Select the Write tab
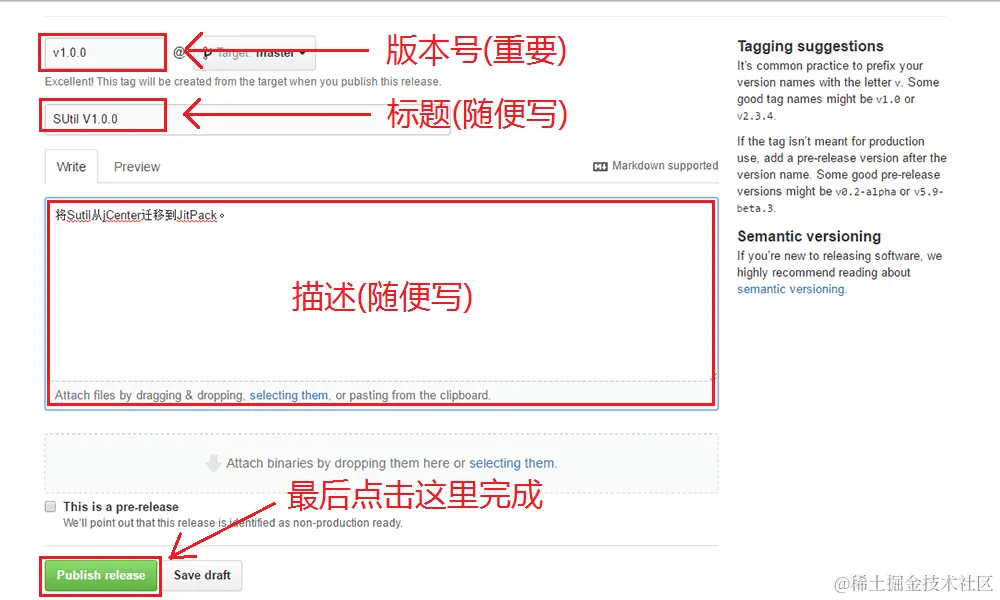 (x=71, y=166)
